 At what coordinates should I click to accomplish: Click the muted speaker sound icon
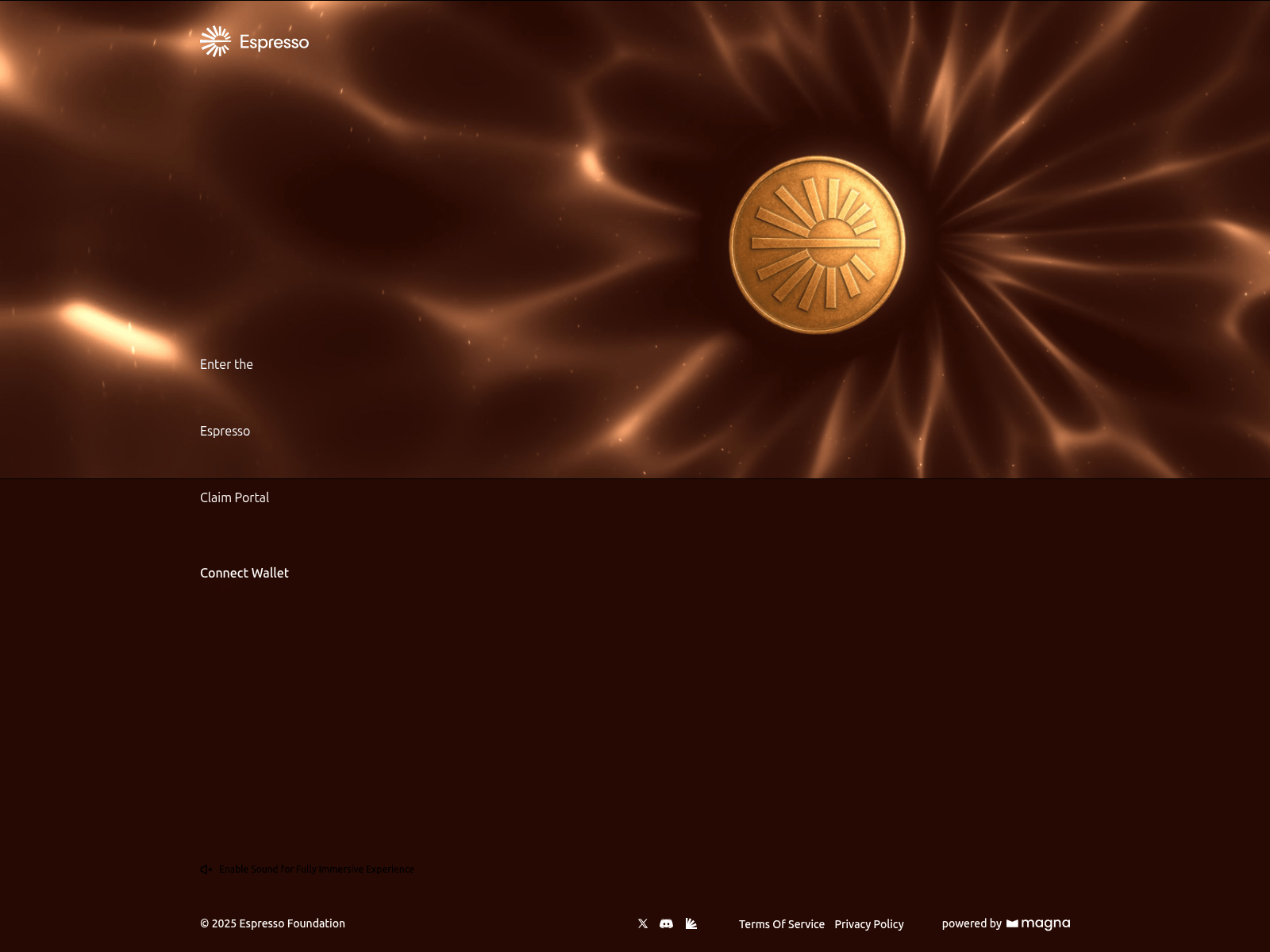click(206, 869)
